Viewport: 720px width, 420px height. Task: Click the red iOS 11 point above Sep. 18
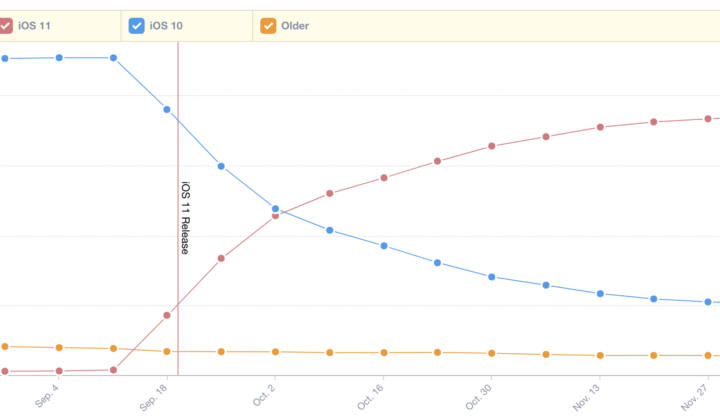[x=167, y=316]
